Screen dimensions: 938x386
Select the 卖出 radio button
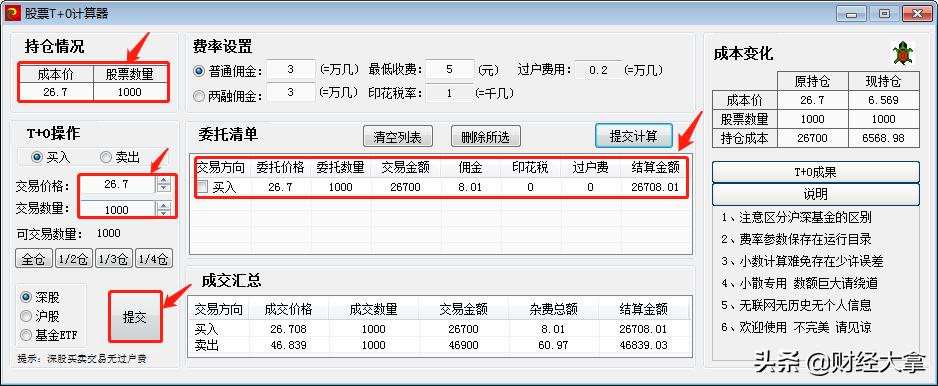point(106,157)
